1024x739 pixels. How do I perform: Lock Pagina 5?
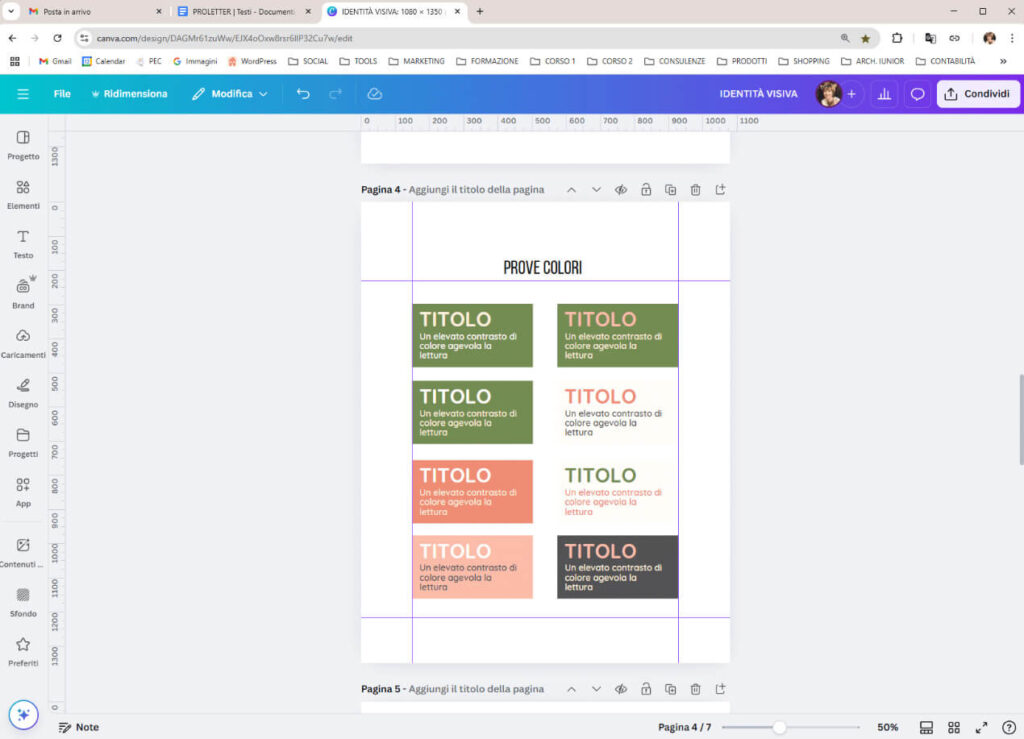(646, 689)
